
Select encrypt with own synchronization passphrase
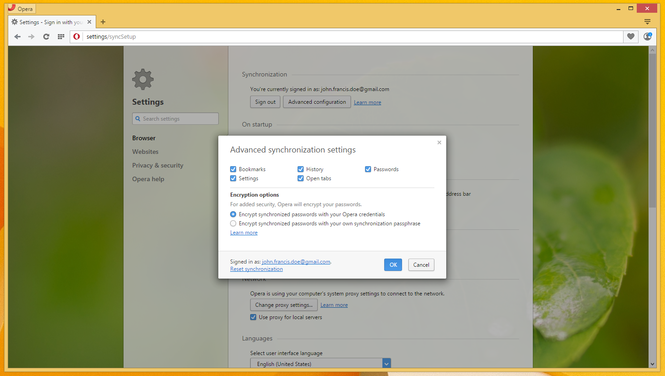coord(233,223)
